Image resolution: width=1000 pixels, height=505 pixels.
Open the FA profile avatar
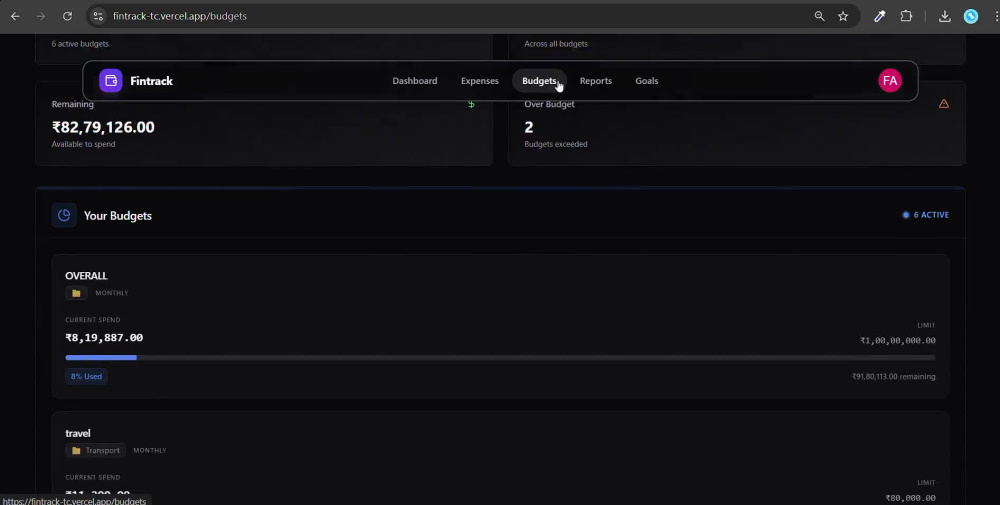point(890,81)
